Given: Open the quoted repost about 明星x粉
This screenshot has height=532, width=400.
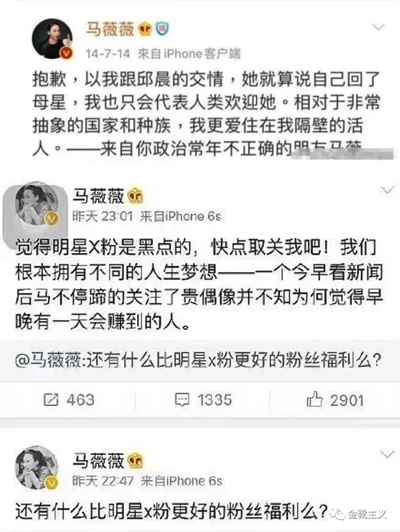Looking at the screenshot, I should (200, 360).
